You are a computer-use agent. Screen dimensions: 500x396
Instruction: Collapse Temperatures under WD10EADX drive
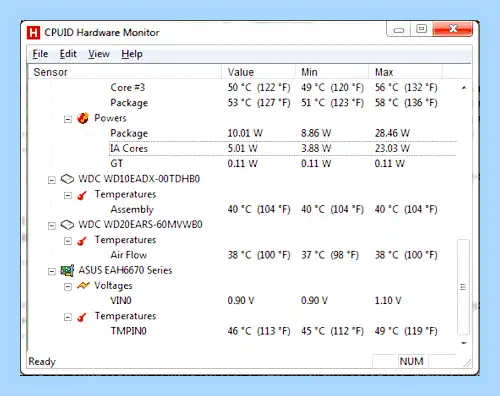(x=68, y=195)
